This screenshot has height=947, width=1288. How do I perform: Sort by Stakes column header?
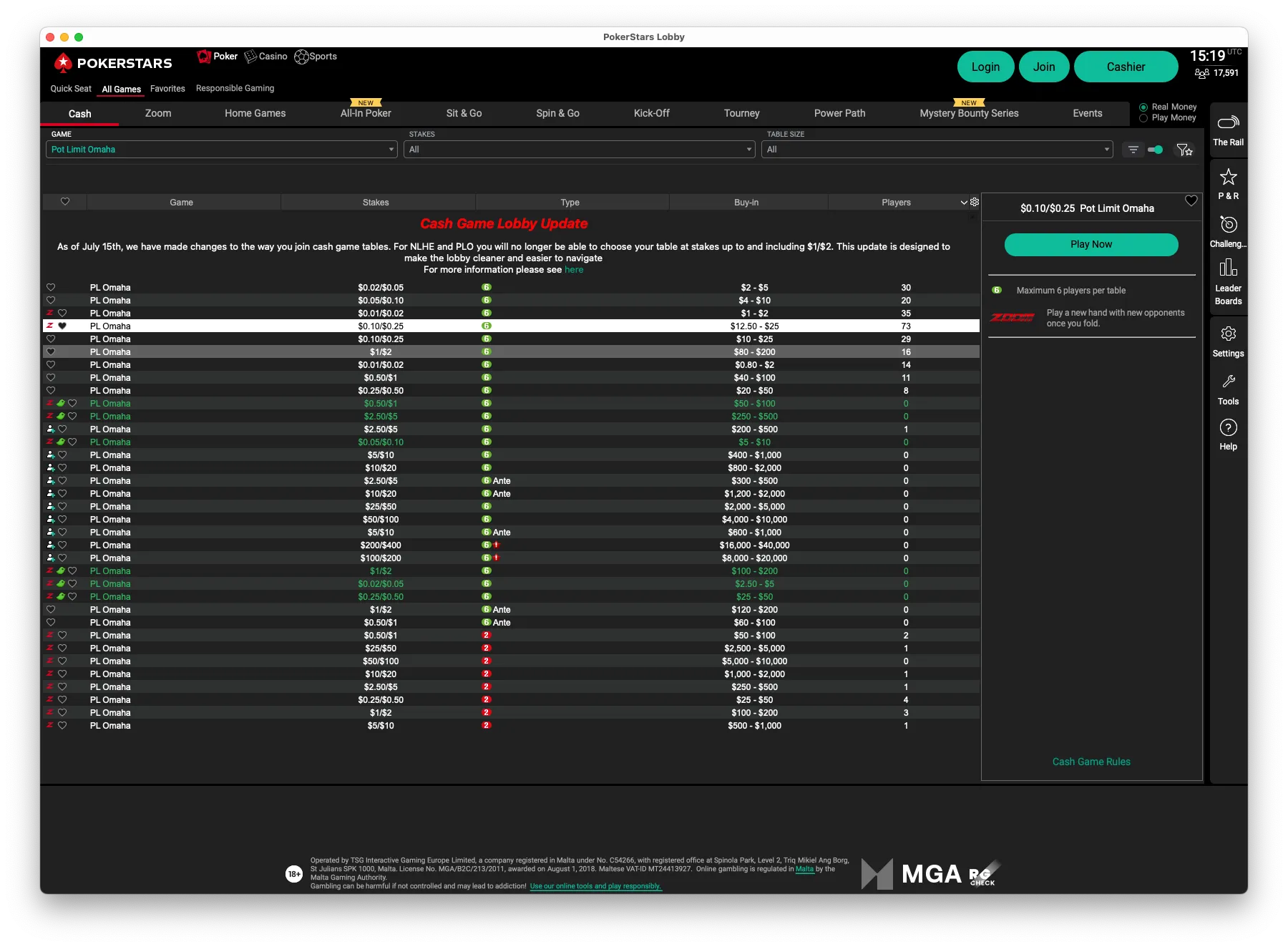[376, 203]
